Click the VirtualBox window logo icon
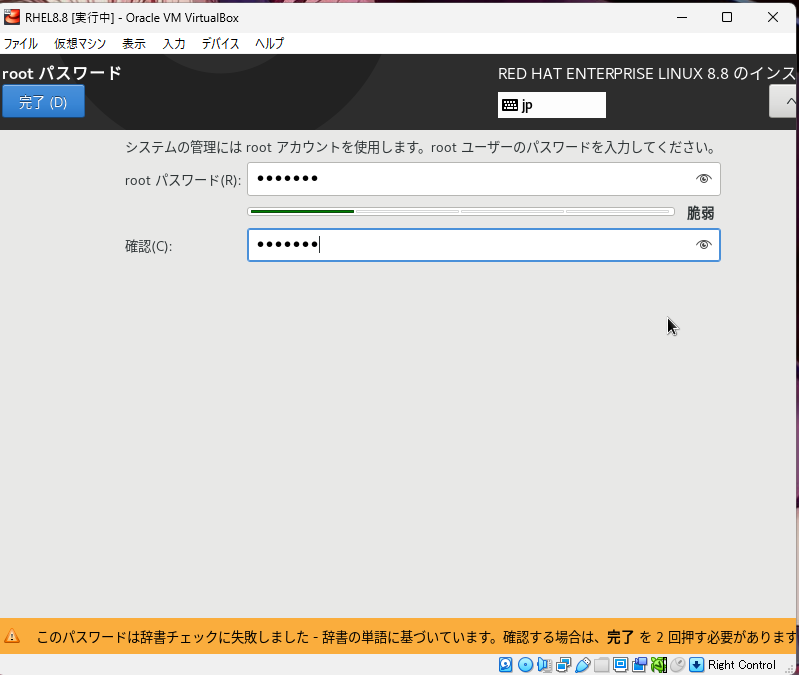Viewport: 799px width, 675px height. [12, 17]
